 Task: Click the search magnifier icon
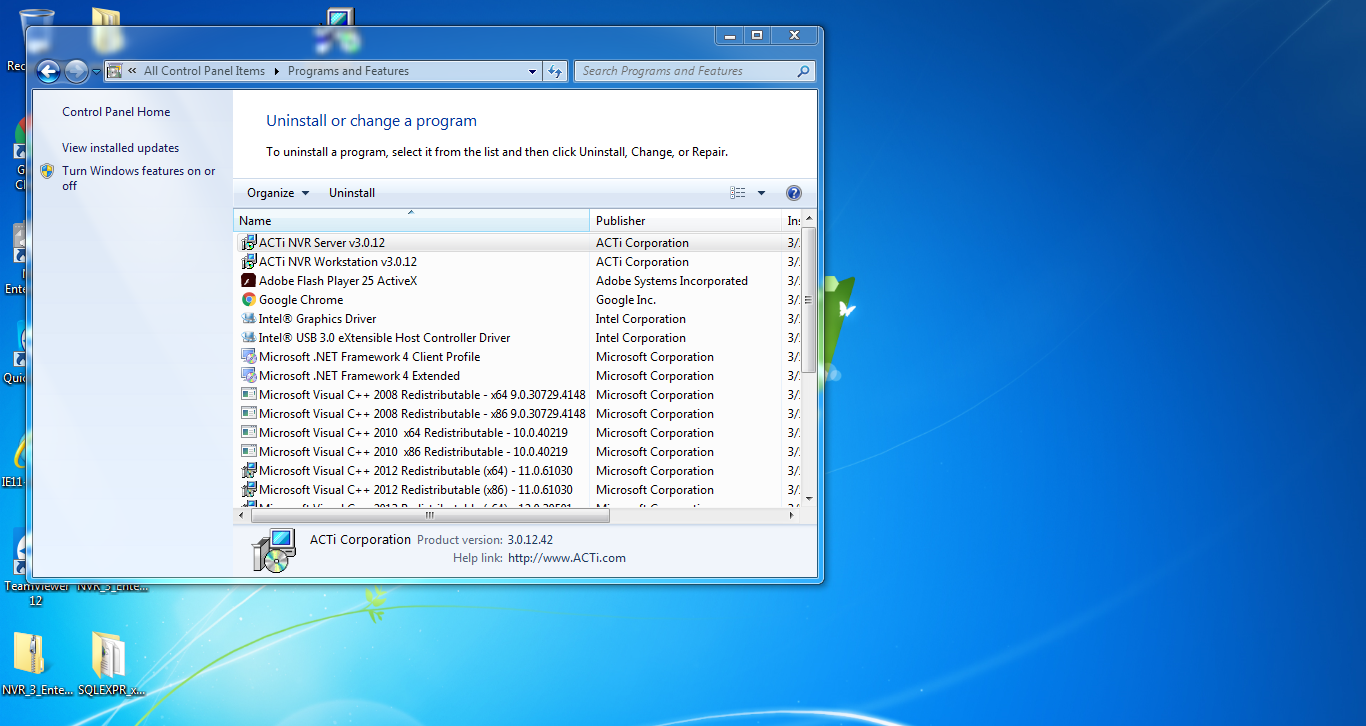[x=803, y=71]
